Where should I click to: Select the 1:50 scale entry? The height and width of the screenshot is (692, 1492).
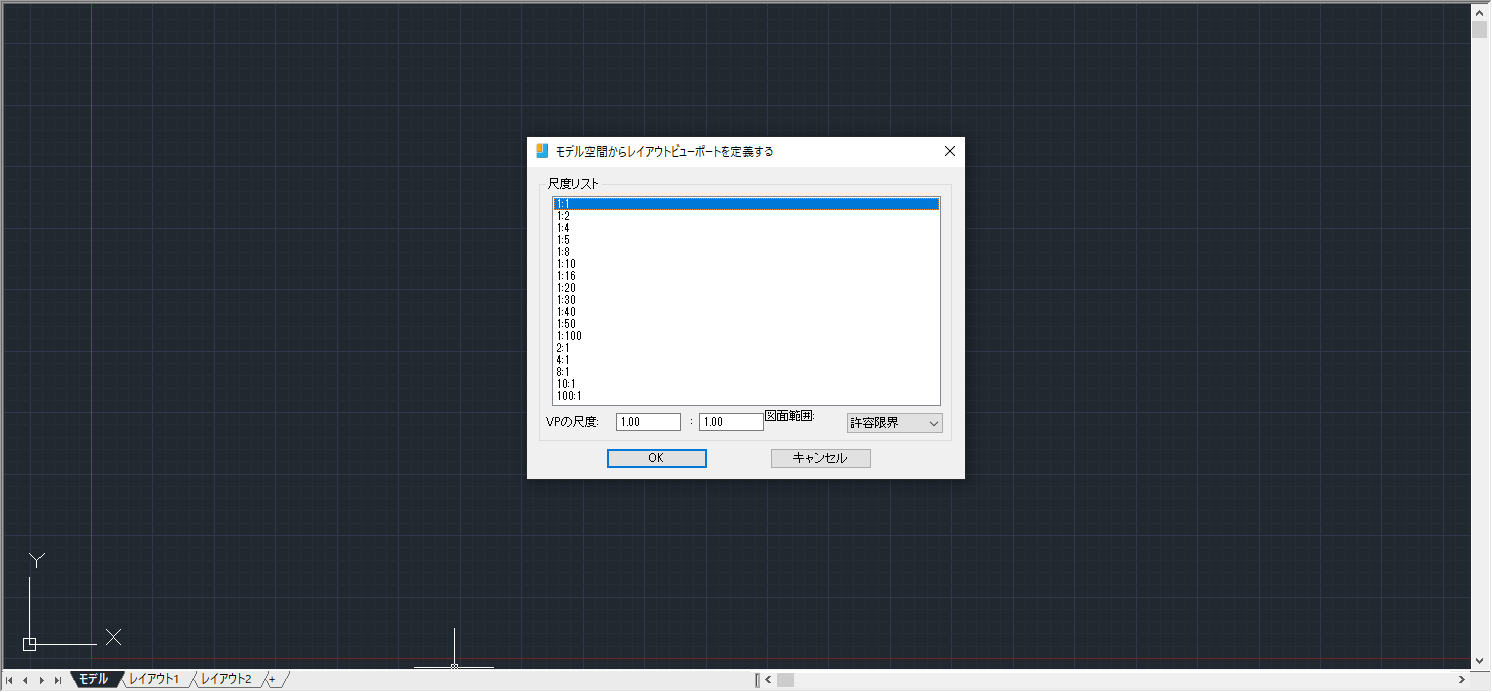746,324
